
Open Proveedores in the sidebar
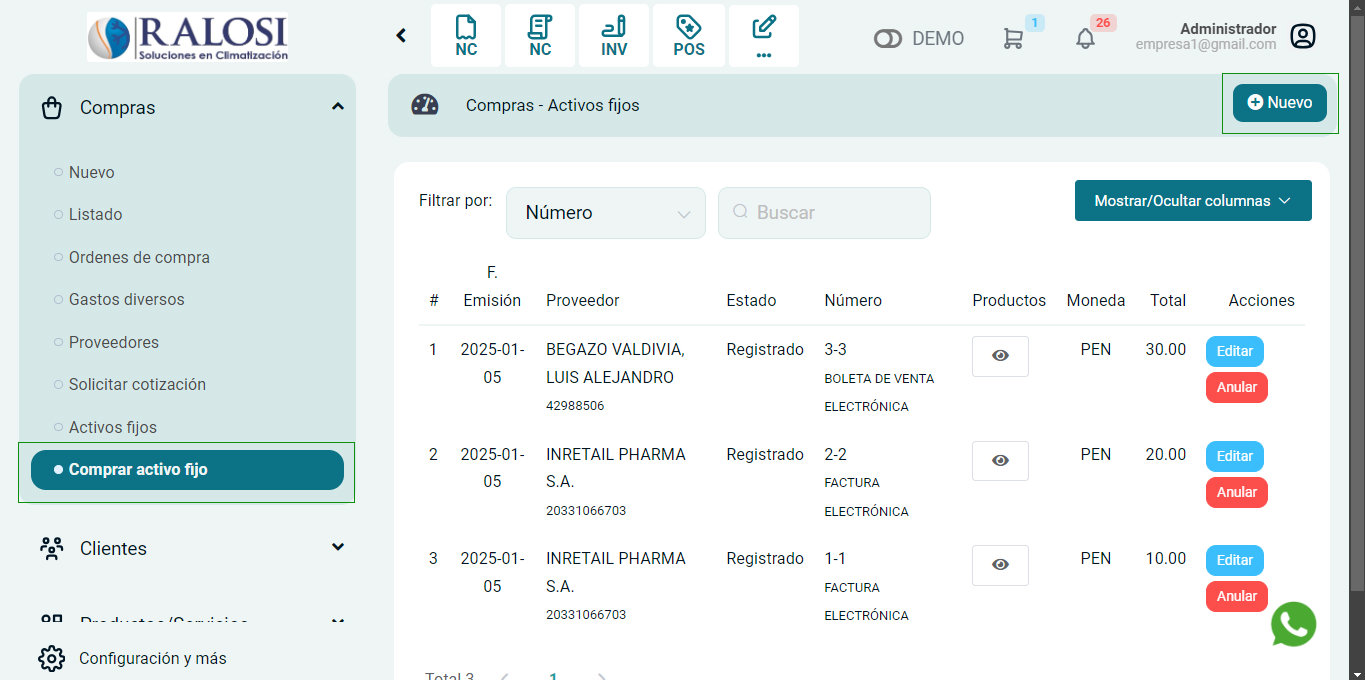click(113, 342)
